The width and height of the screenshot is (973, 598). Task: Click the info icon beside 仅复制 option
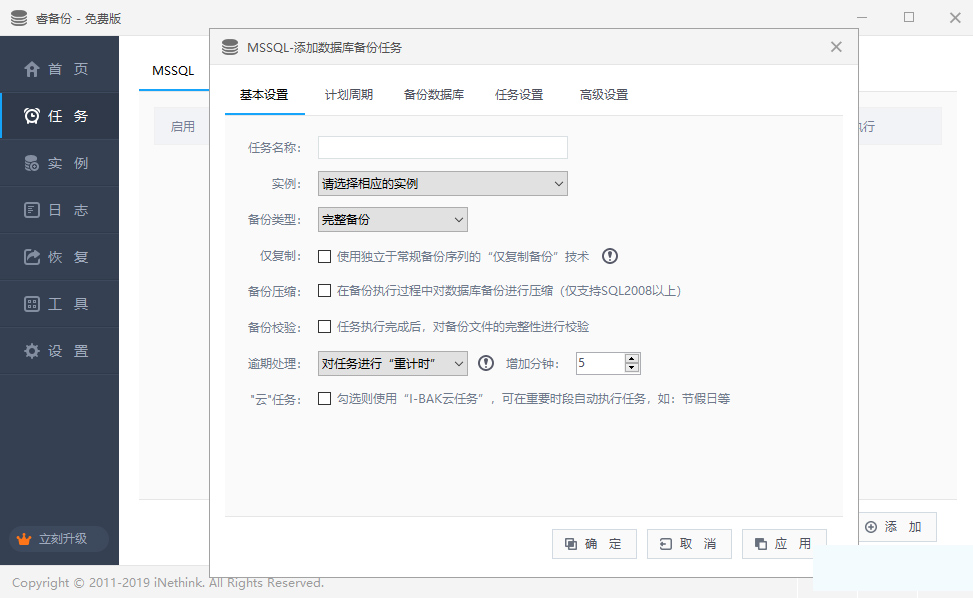pos(609,256)
